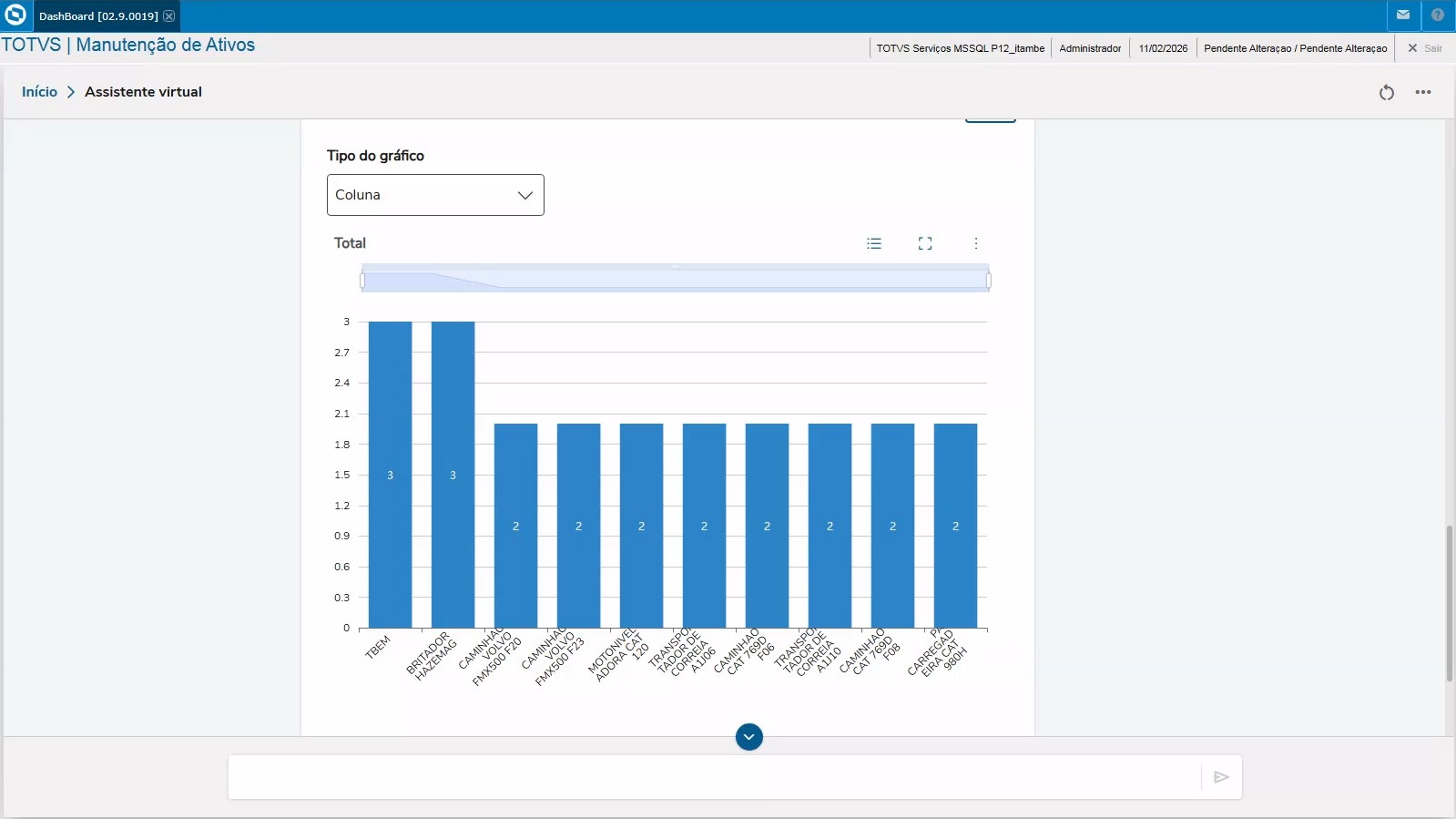1456x819 pixels.
Task: Go to Início breadcrumb link
Action: pos(39,92)
